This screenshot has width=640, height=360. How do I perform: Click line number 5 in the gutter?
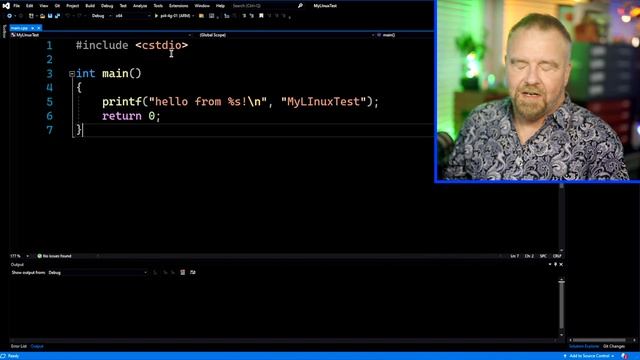[49, 102]
